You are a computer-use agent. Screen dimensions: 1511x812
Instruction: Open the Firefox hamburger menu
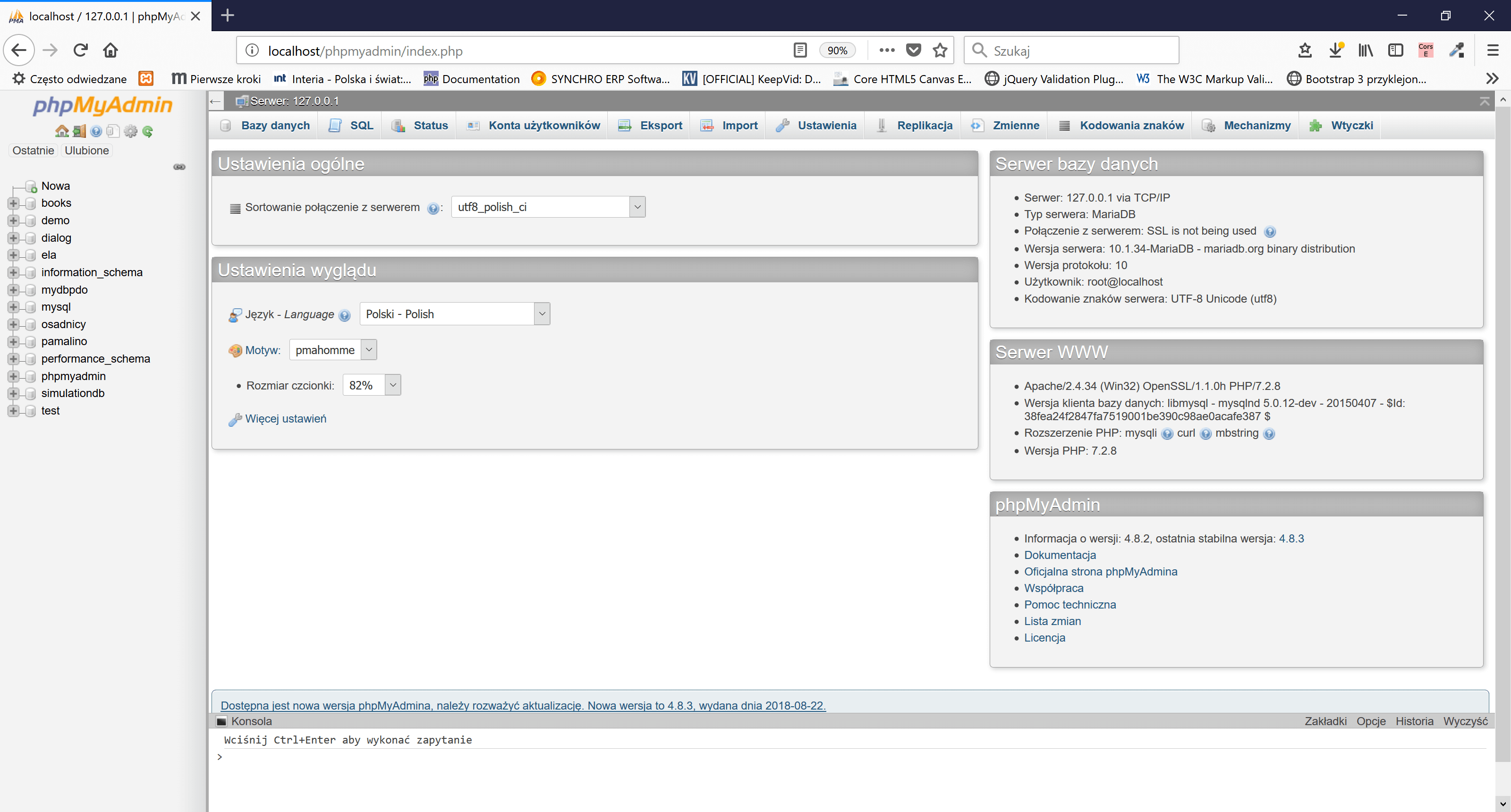1493,51
